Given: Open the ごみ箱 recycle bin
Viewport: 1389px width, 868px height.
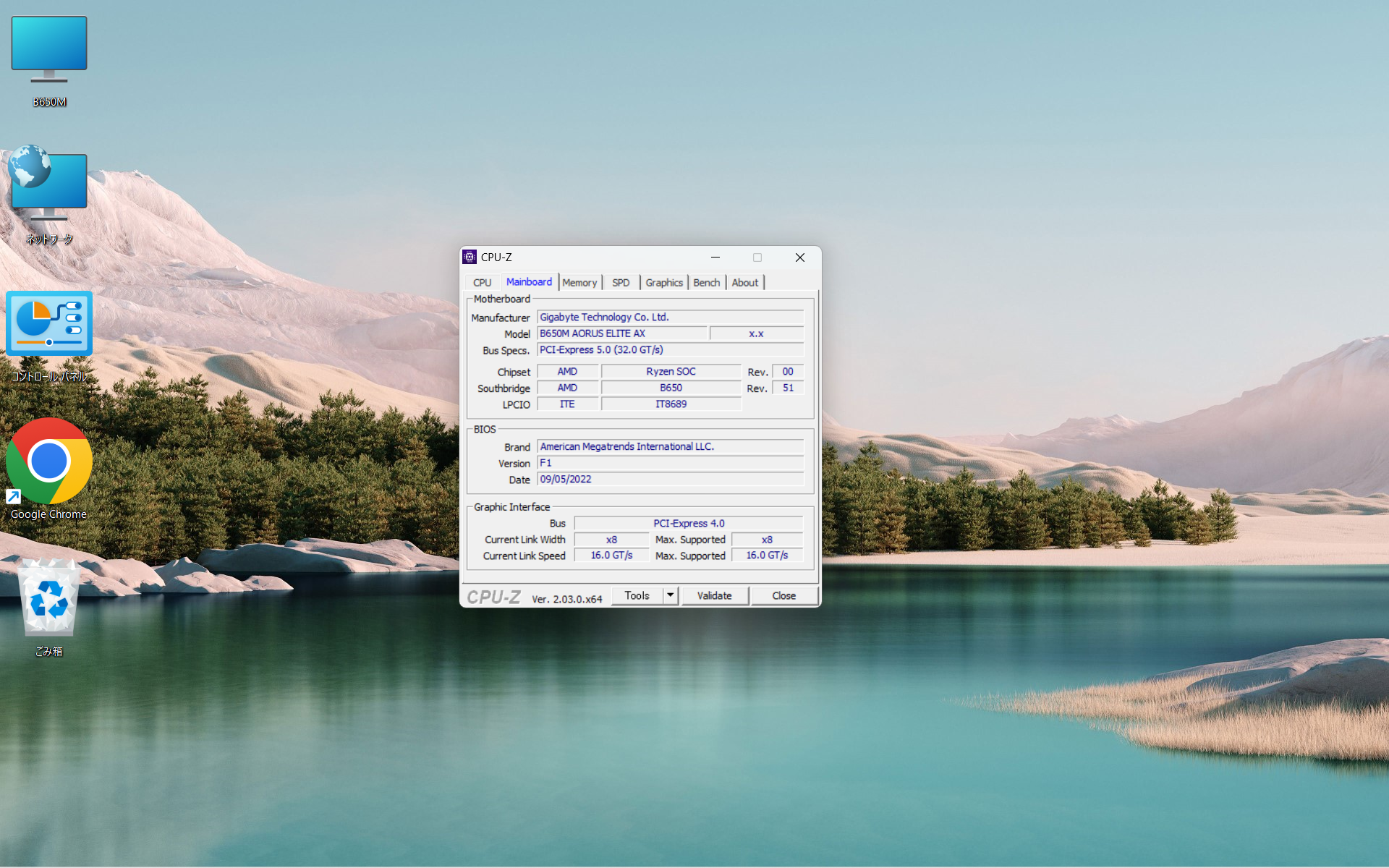Looking at the screenshot, I should (49, 608).
